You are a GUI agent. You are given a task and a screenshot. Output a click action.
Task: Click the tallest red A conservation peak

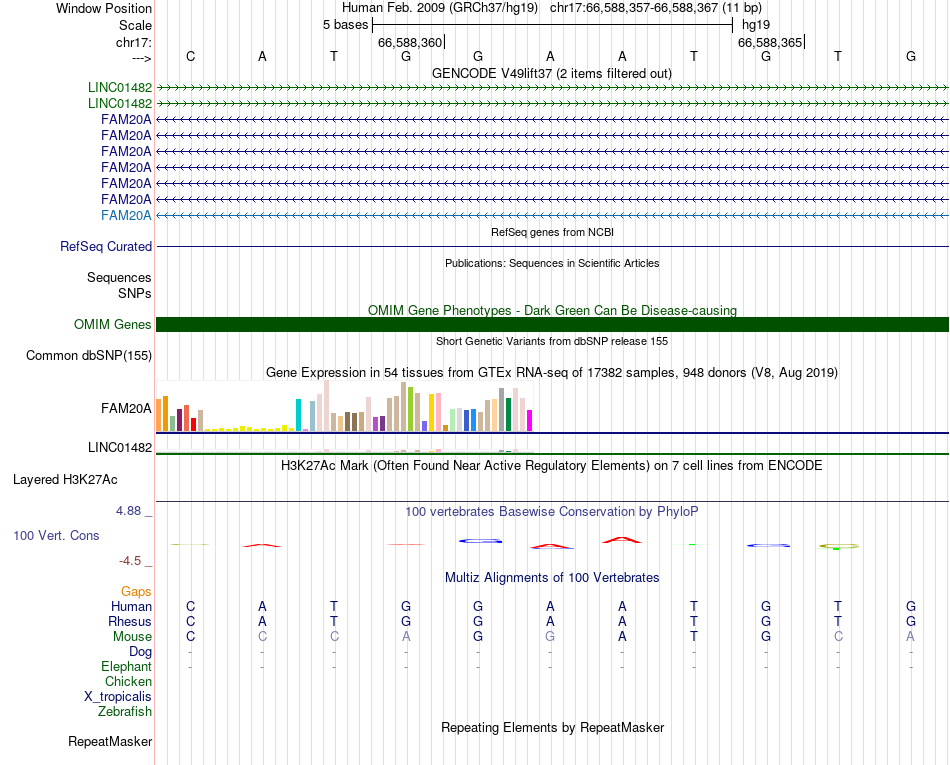pyautogui.click(x=622, y=540)
